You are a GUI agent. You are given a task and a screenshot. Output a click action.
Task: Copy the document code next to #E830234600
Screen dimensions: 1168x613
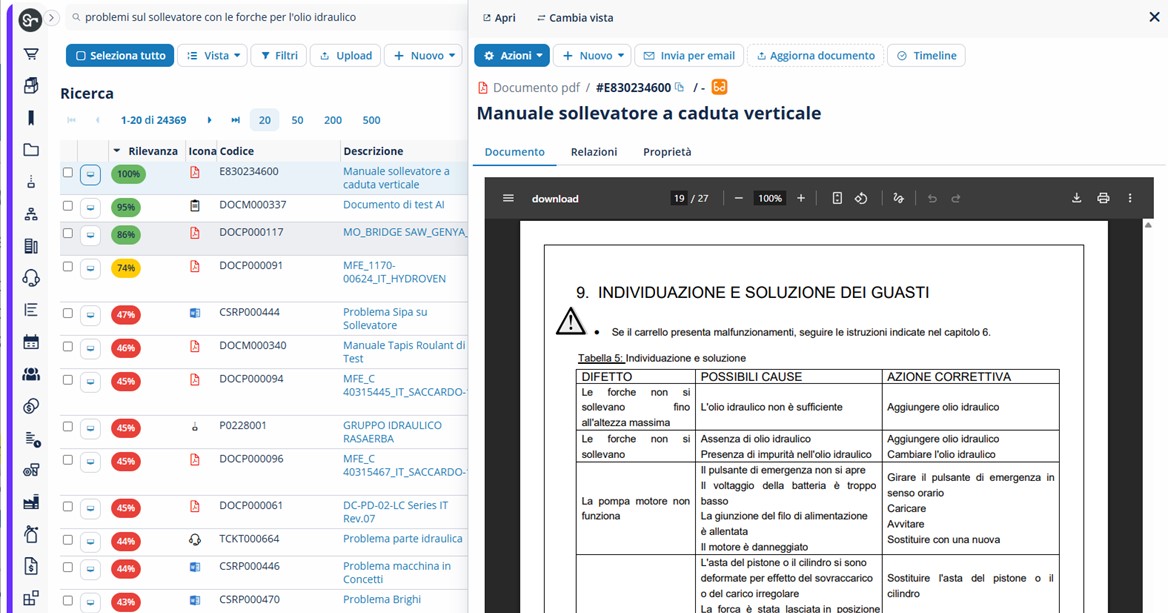click(x=681, y=88)
